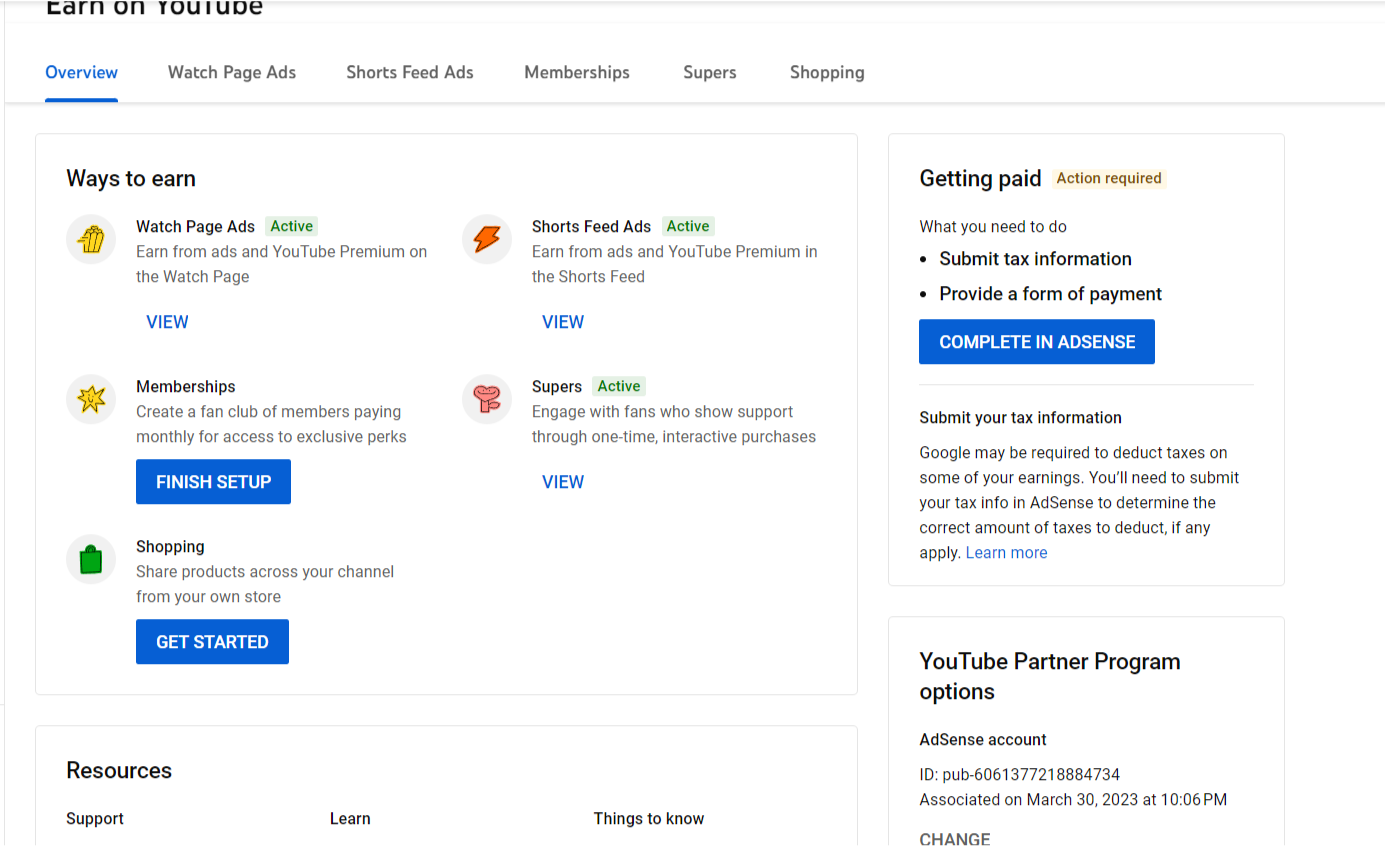
Task: Open the Supers tab
Action: click(710, 72)
